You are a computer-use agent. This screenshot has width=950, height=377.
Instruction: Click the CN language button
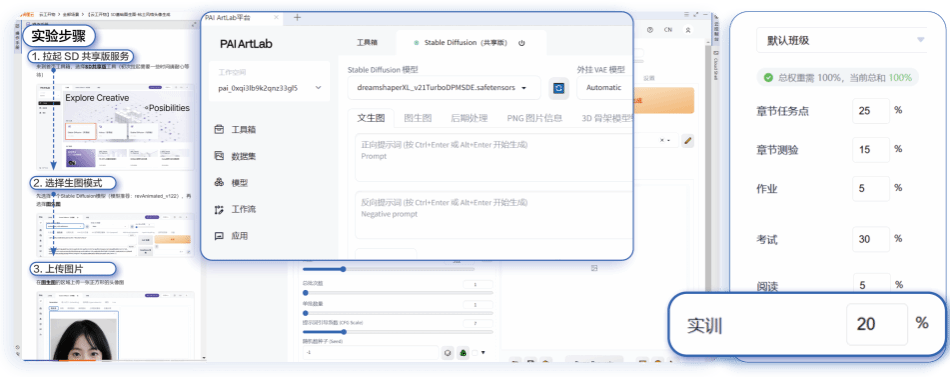tap(668, 30)
